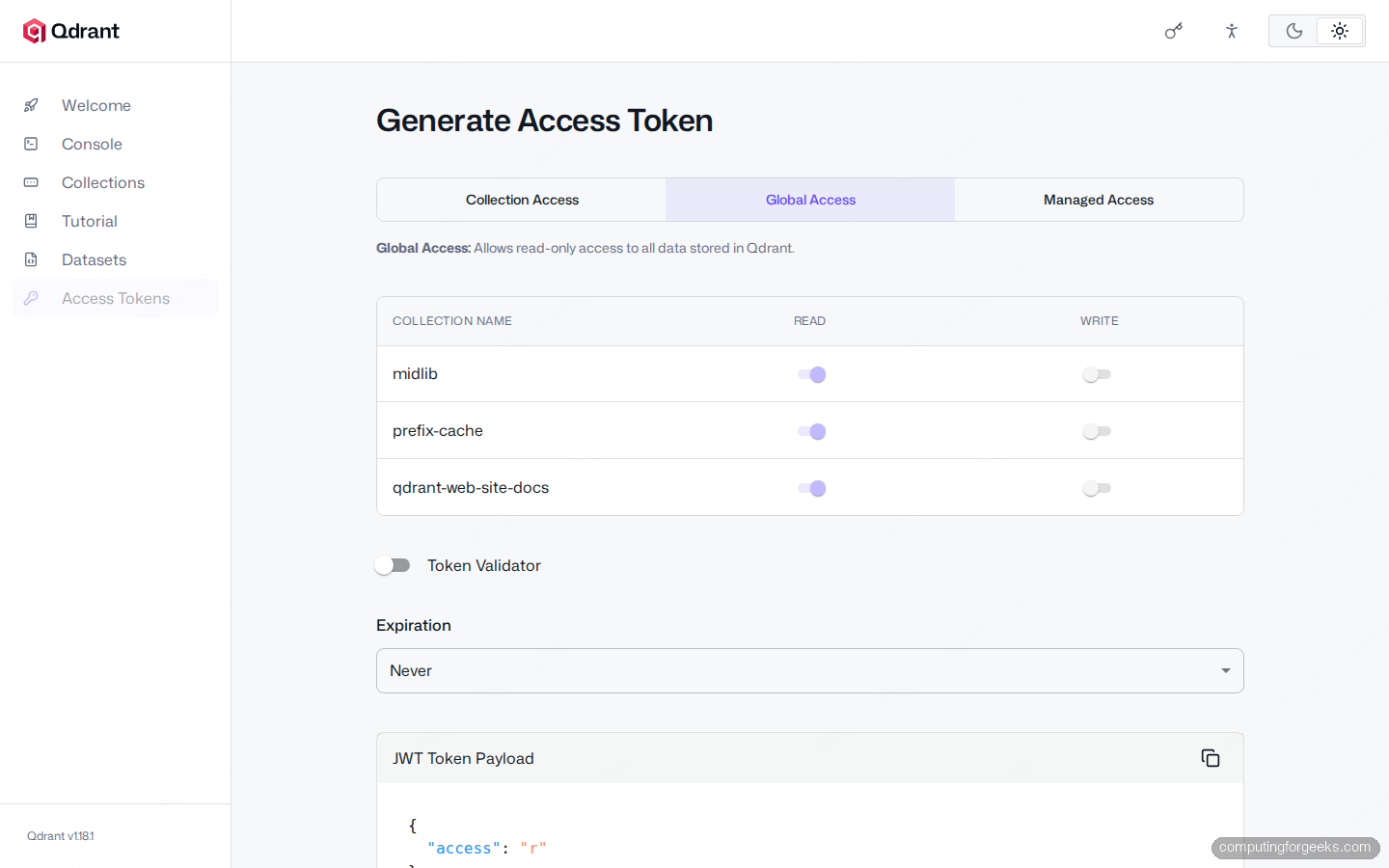Click the qdrant-web-site-docs collection name

pos(471,487)
